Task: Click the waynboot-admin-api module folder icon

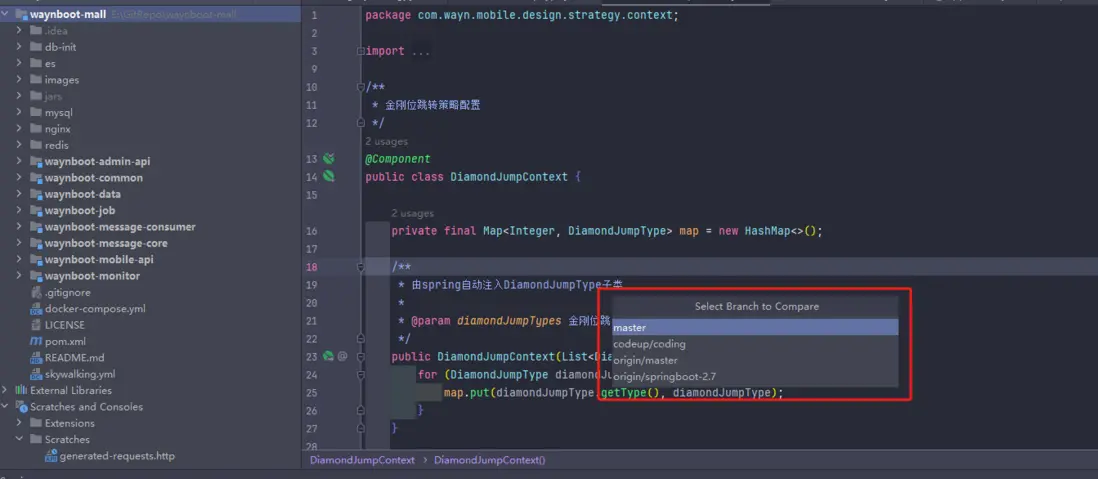Action: [x=36, y=161]
